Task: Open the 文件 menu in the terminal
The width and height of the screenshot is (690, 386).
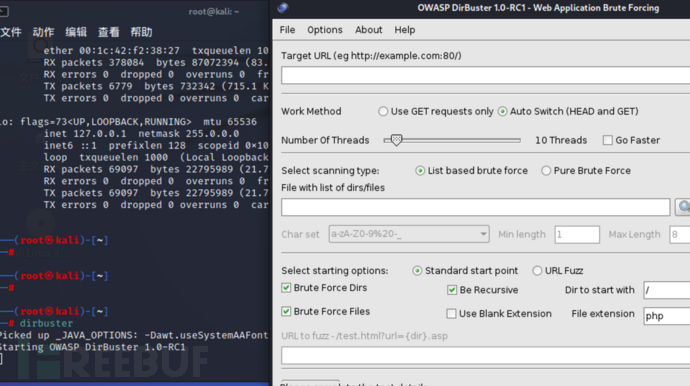Action: tap(11, 32)
